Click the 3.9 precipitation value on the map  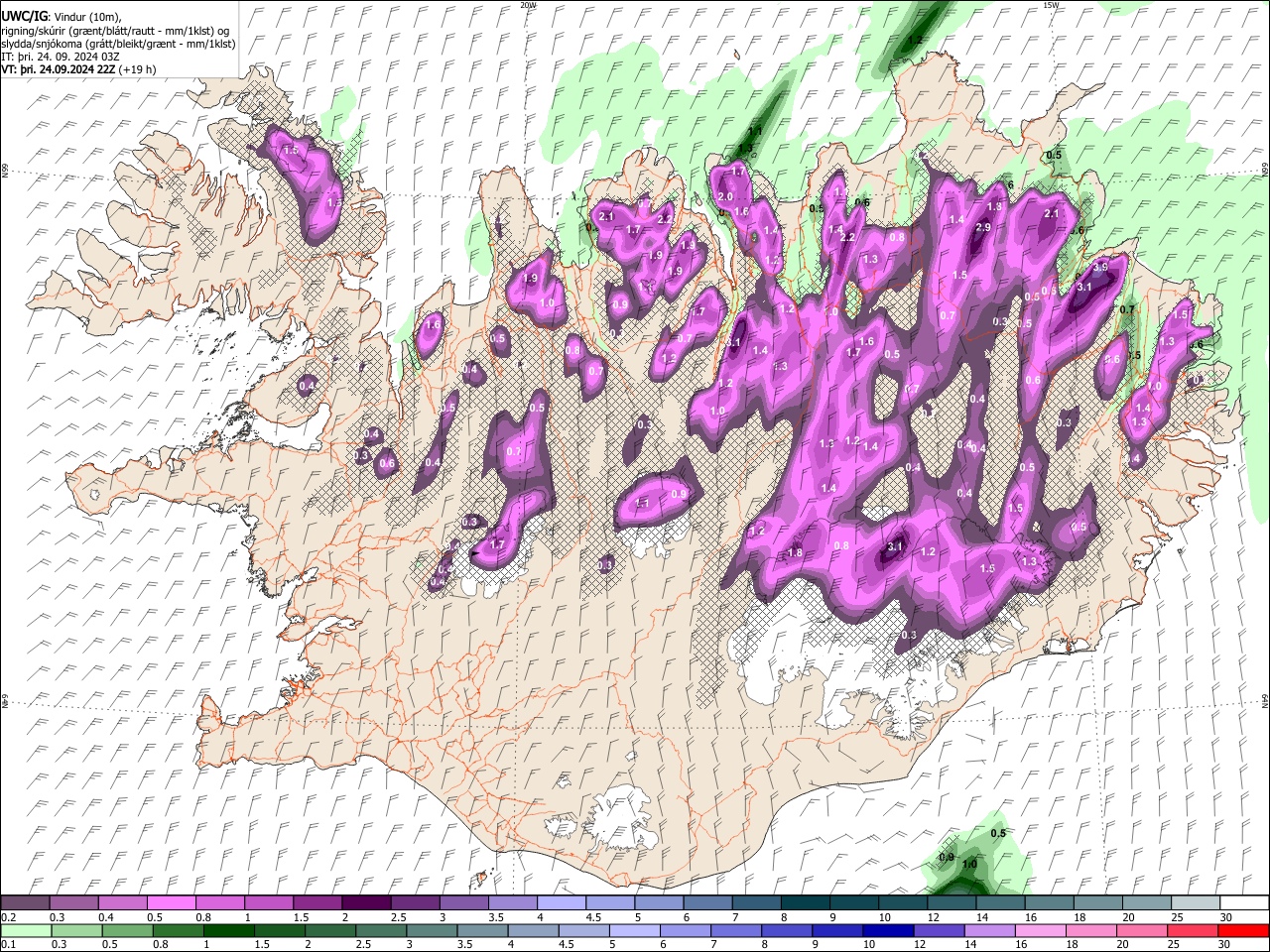point(1100,267)
